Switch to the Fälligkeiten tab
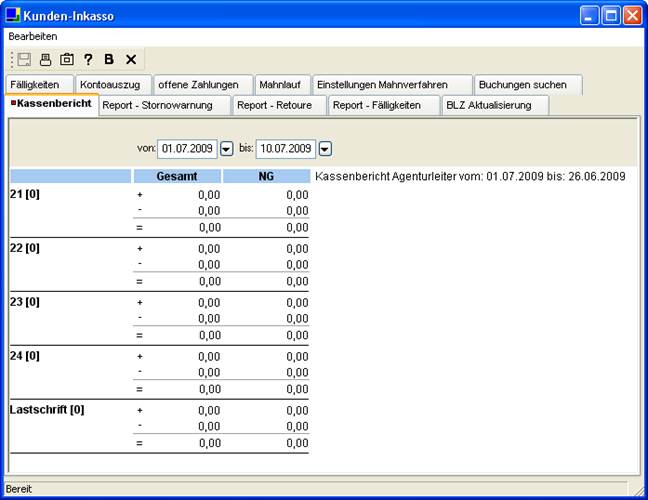 click(38, 85)
